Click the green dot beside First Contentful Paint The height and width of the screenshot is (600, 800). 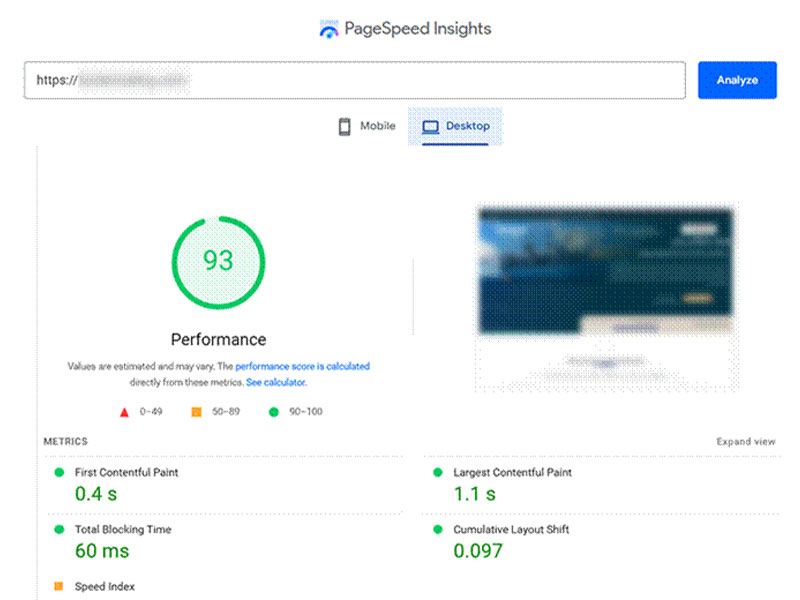point(59,472)
